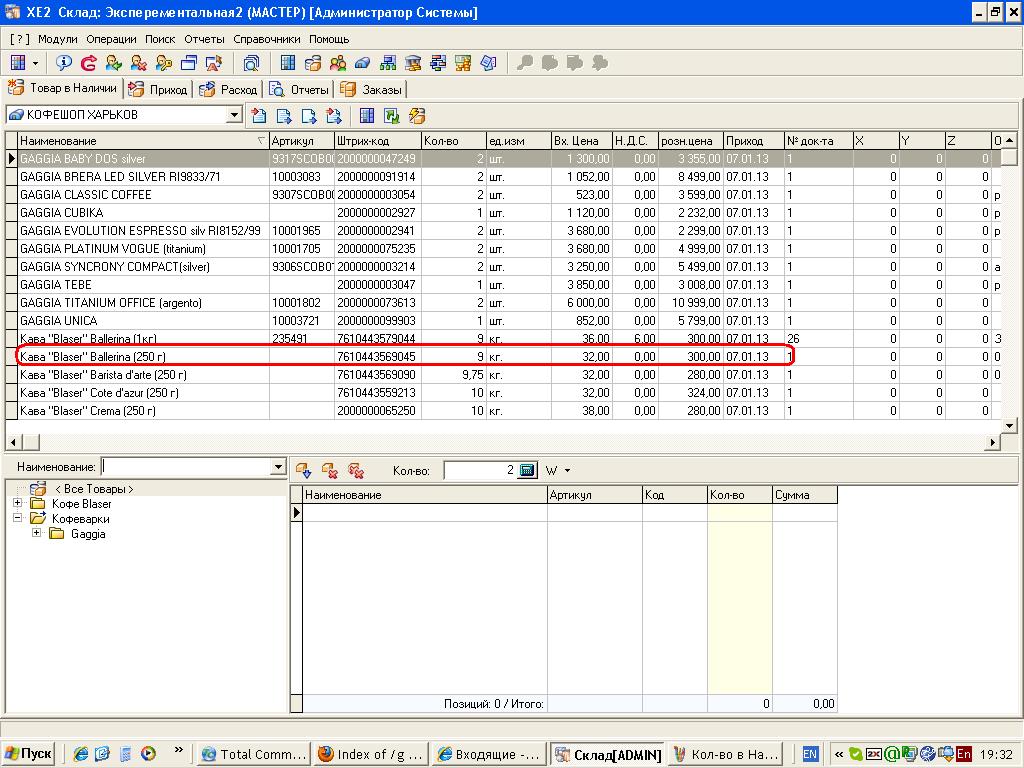The image size is (1024, 768).
Task: Collapse the Кофеварки tree folder
Action: (18, 519)
